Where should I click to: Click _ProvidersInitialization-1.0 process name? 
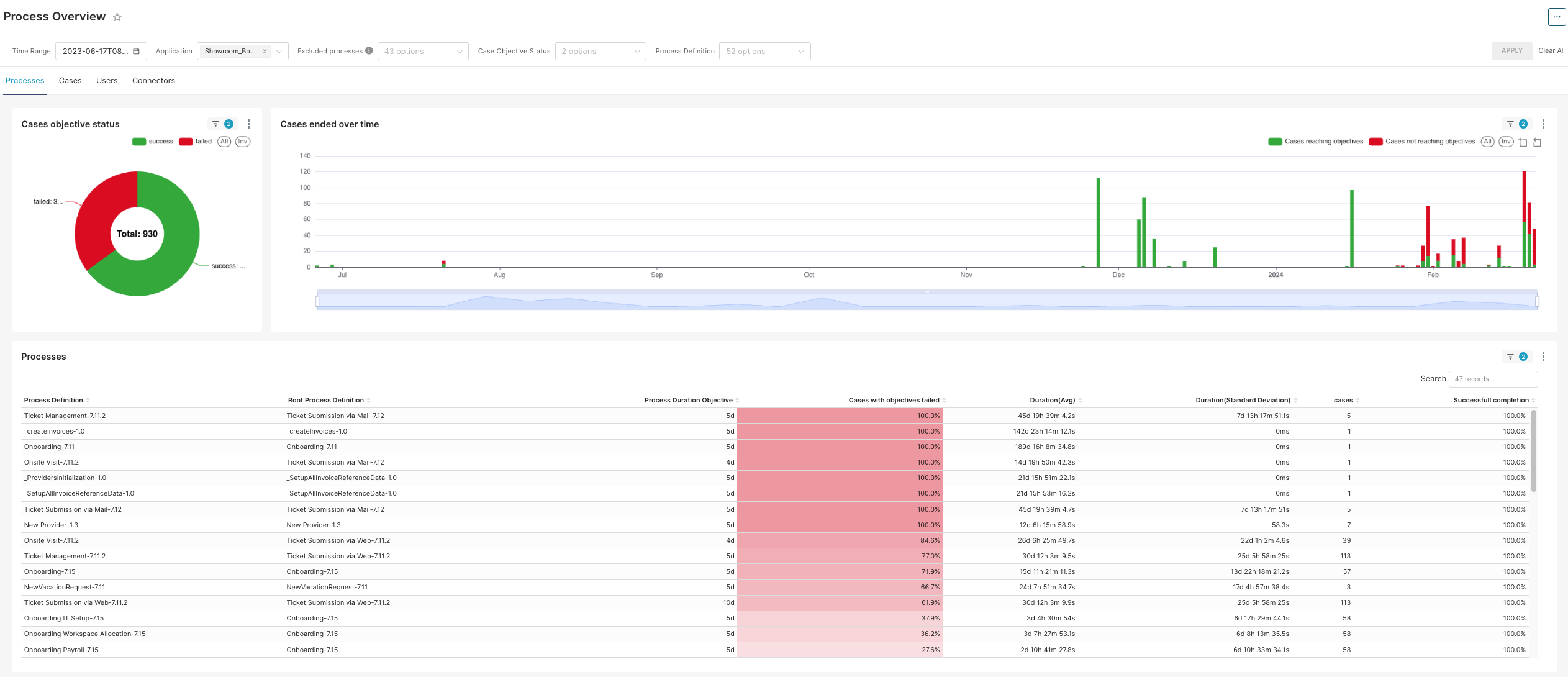click(x=65, y=478)
